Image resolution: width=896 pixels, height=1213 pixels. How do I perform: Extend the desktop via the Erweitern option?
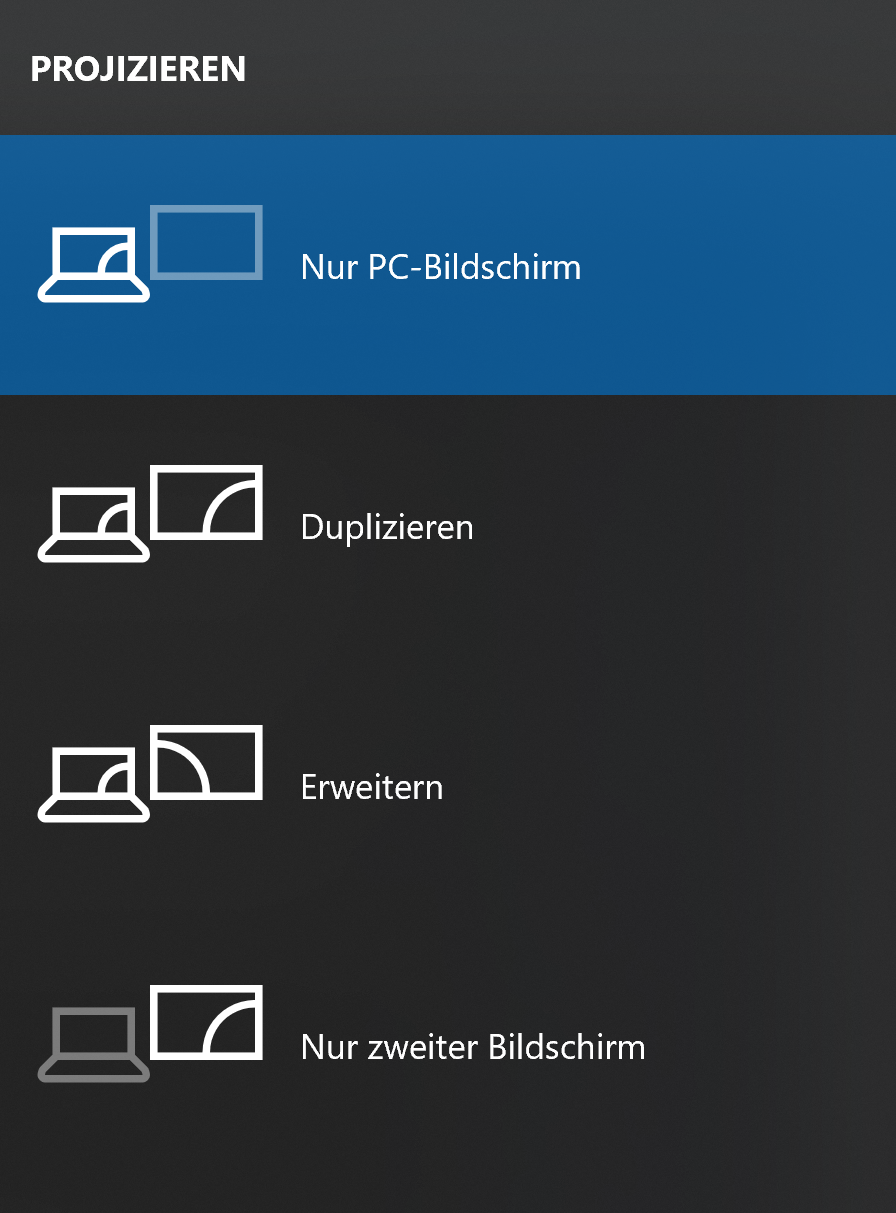point(448,785)
